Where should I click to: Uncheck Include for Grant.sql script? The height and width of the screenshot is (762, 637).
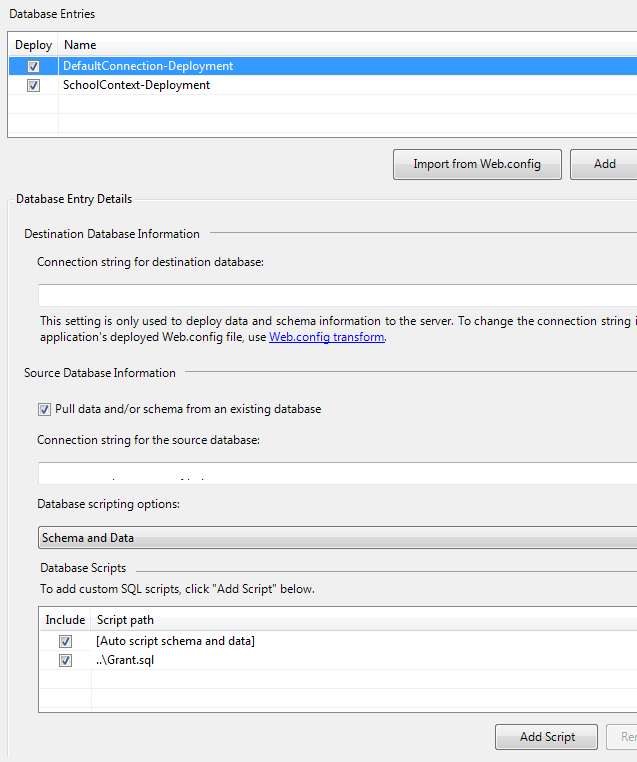pos(65,661)
